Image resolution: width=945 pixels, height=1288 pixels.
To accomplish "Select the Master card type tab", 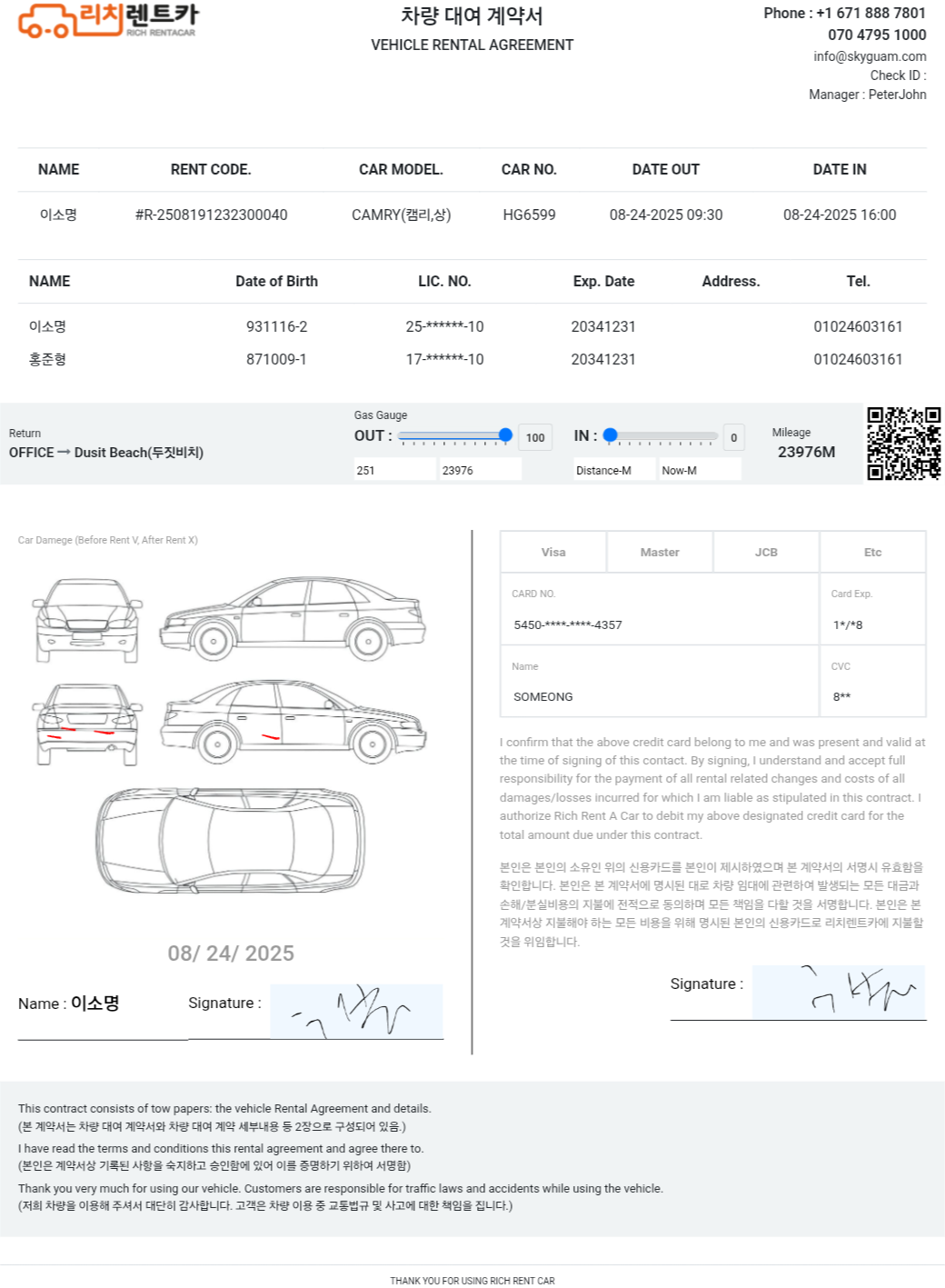I will pyautogui.click(x=660, y=553).
